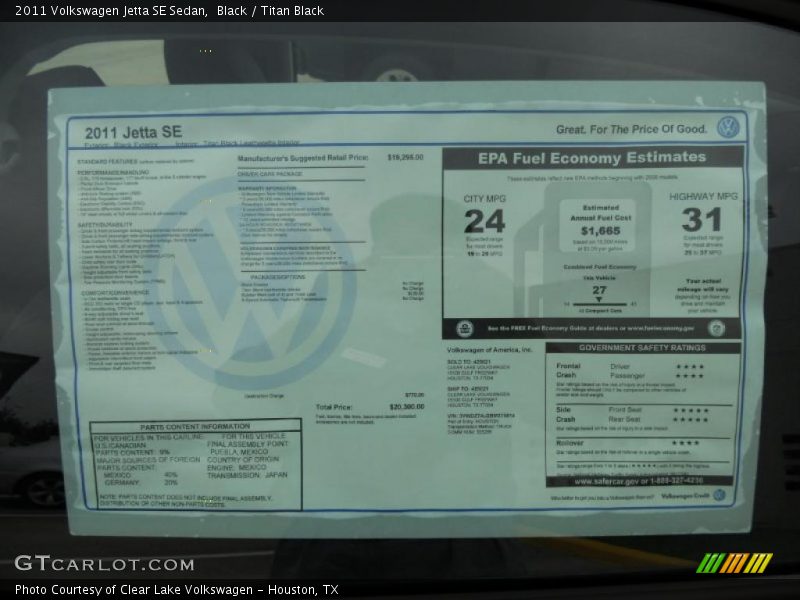The image size is (800, 600).
Task: Click the Volkswagen Credit logo
Action: (692, 495)
